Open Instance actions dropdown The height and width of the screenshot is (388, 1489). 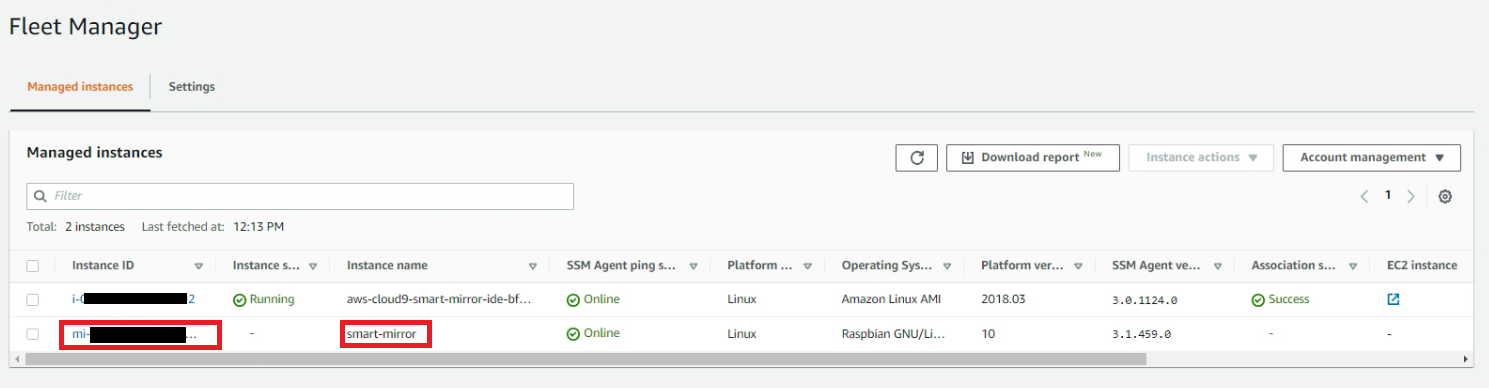(1201, 158)
